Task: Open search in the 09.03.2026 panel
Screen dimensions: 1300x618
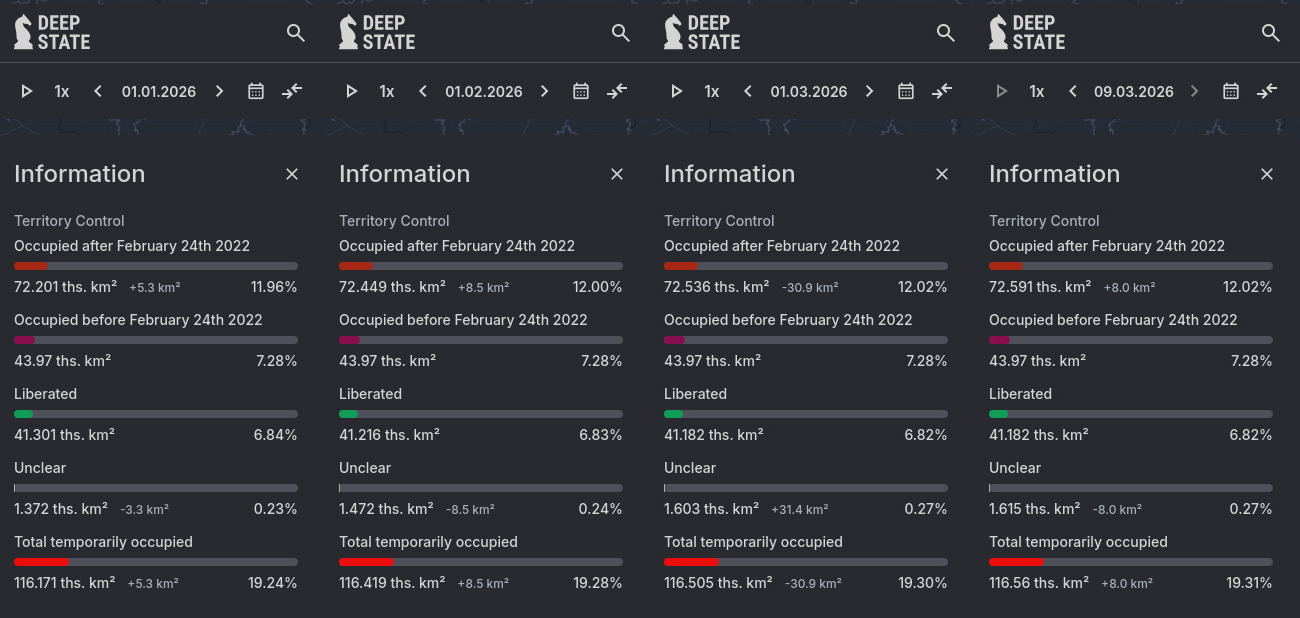Action: click(x=1270, y=33)
